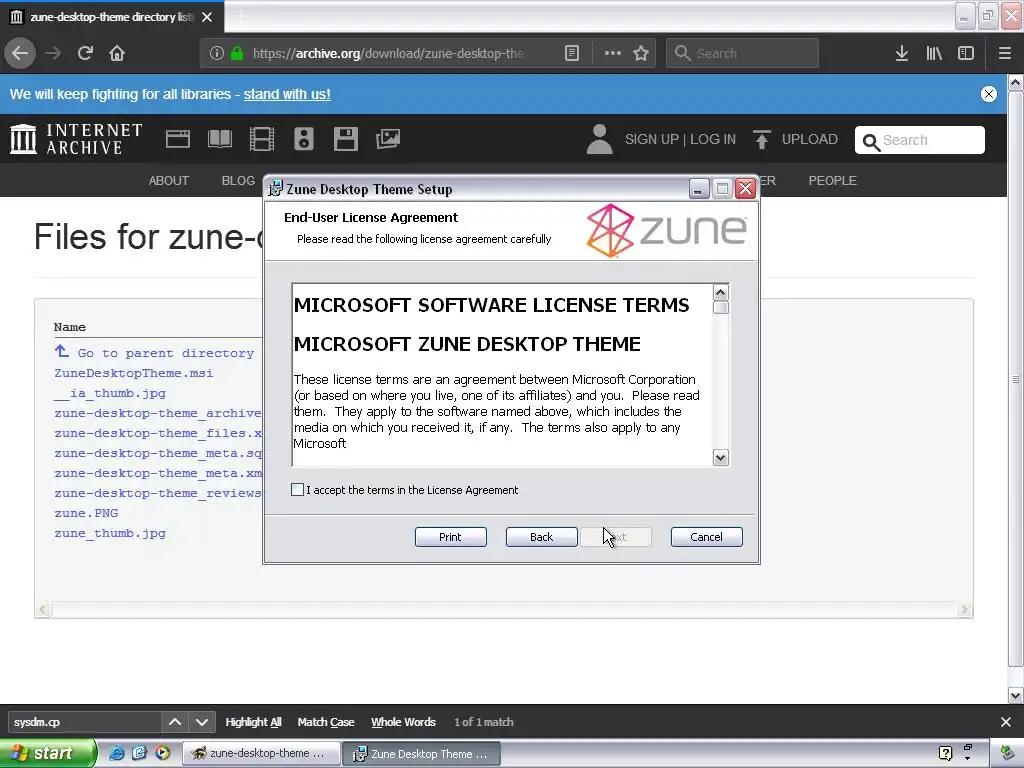Close the find bar
The image size is (1024, 768).
[1006, 722]
